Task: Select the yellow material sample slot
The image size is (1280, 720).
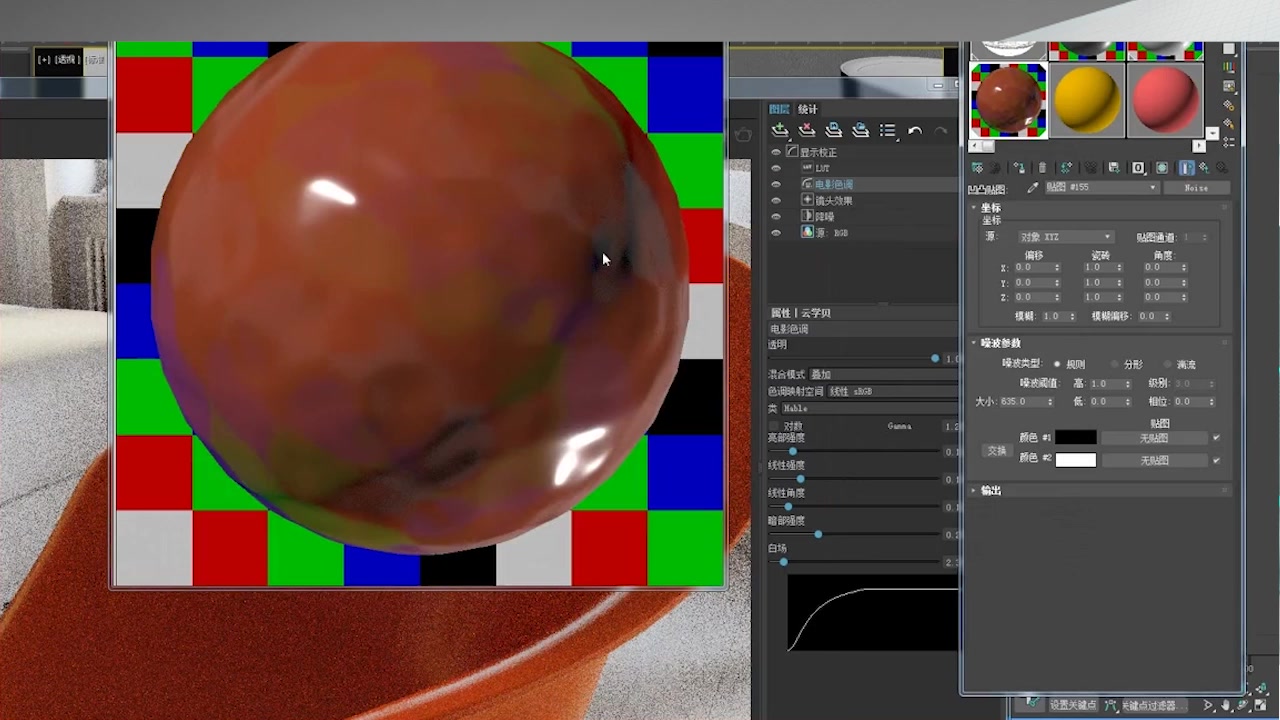Action: pos(1087,99)
